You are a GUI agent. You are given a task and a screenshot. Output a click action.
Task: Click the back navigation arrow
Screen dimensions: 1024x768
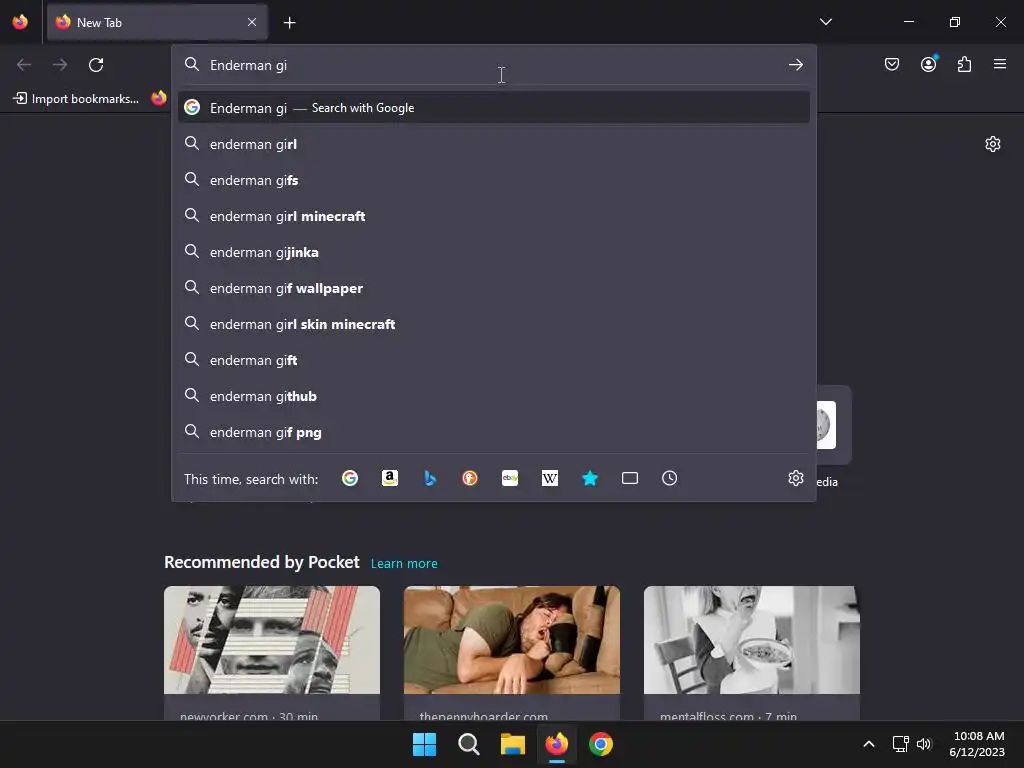(x=24, y=65)
